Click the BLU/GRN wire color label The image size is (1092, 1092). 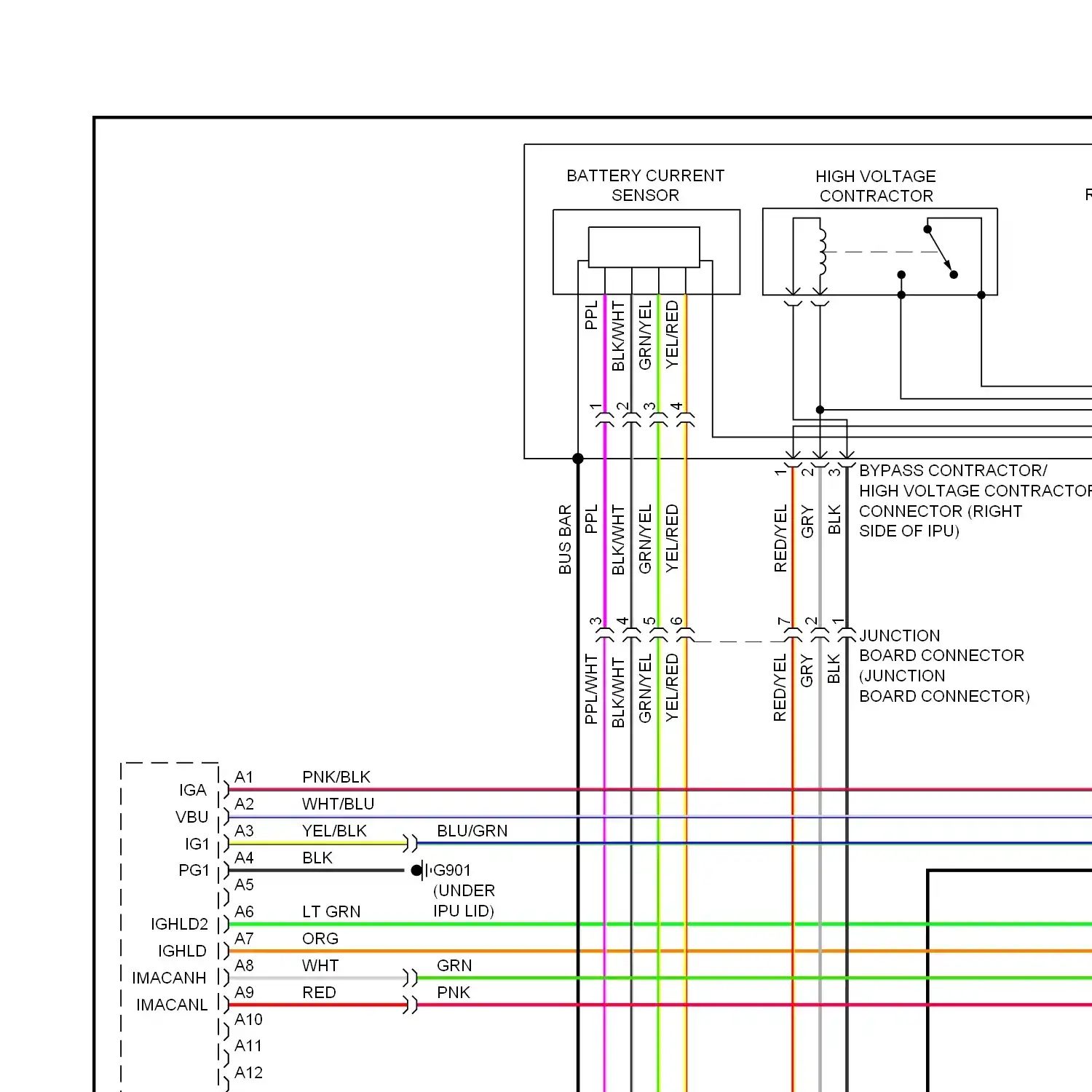(472, 831)
